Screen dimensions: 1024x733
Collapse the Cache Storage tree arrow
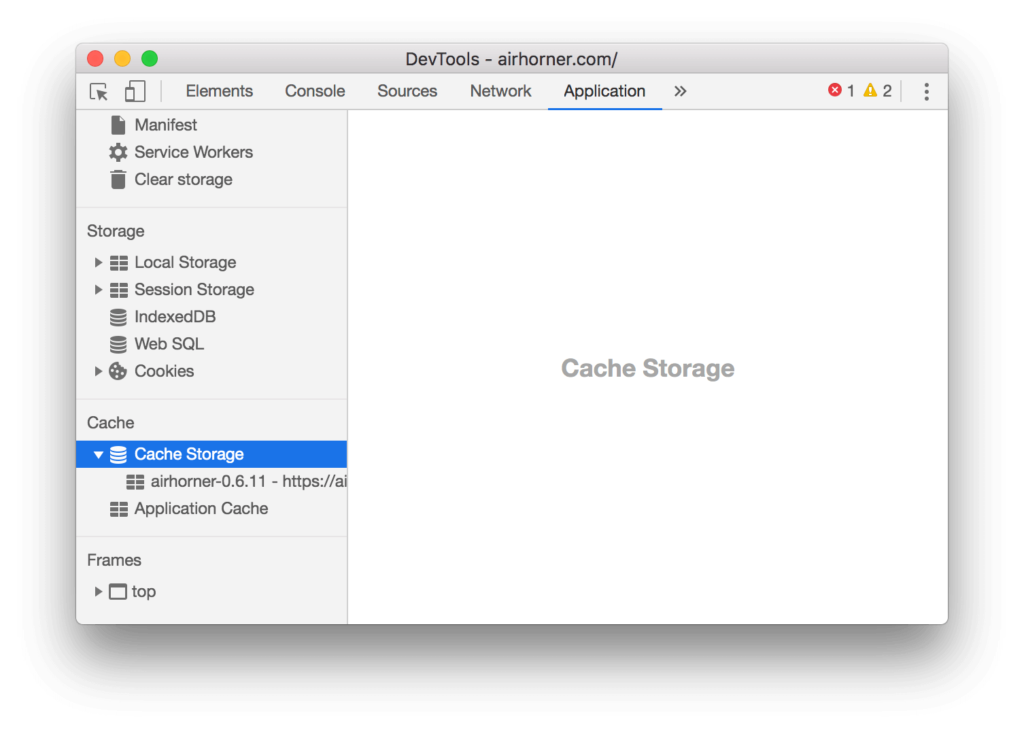[x=98, y=454]
